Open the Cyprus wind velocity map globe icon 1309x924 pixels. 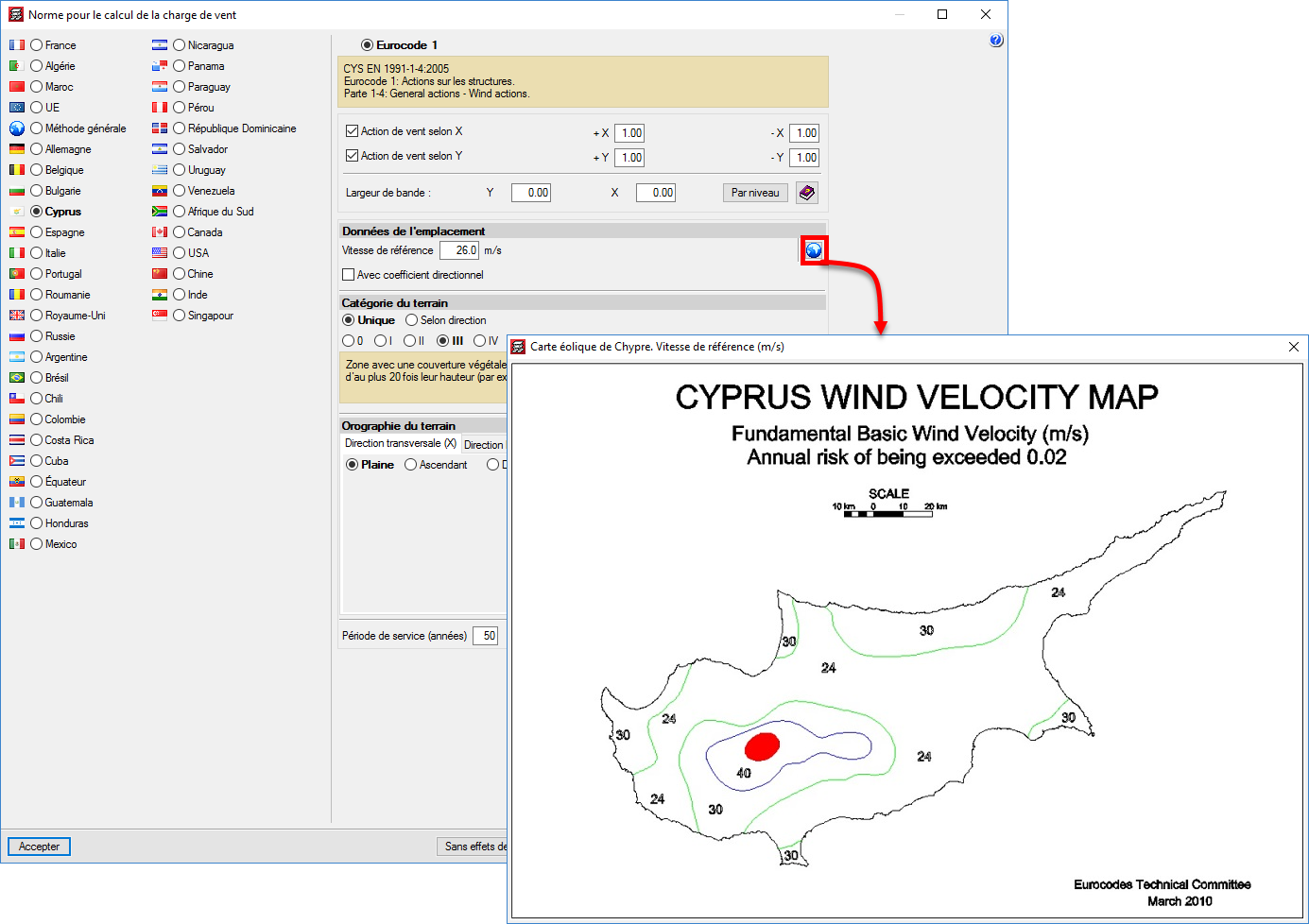click(x=814, y=250)
